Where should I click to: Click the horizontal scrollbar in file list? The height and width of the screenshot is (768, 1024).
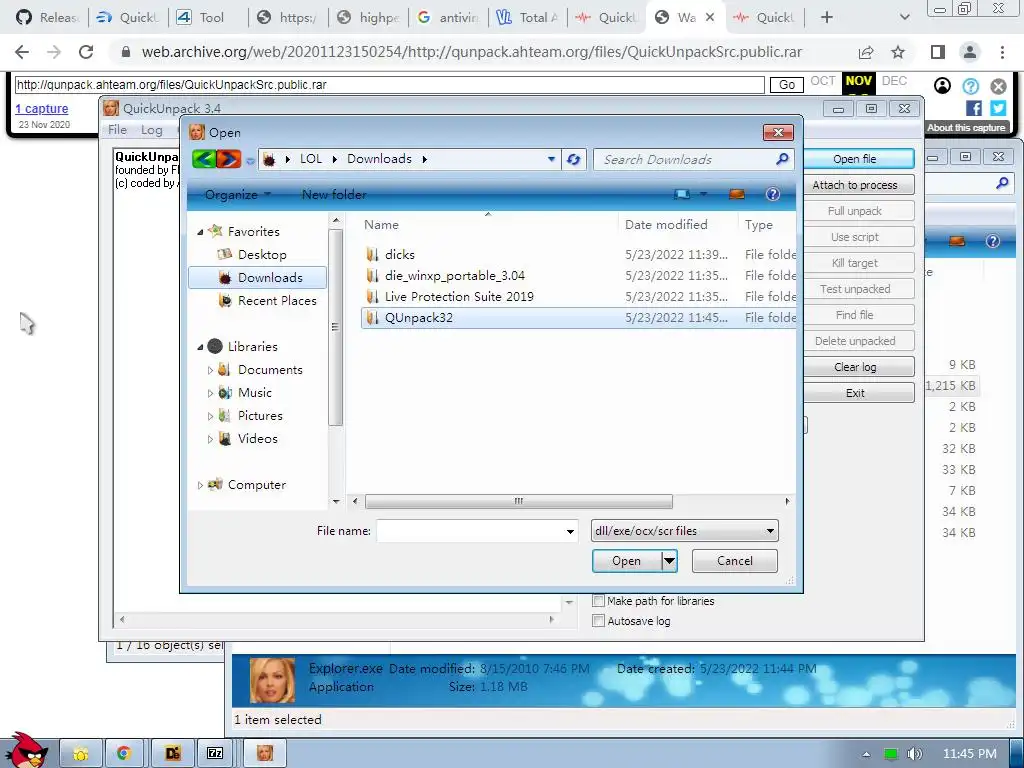(x=519, y=502)
